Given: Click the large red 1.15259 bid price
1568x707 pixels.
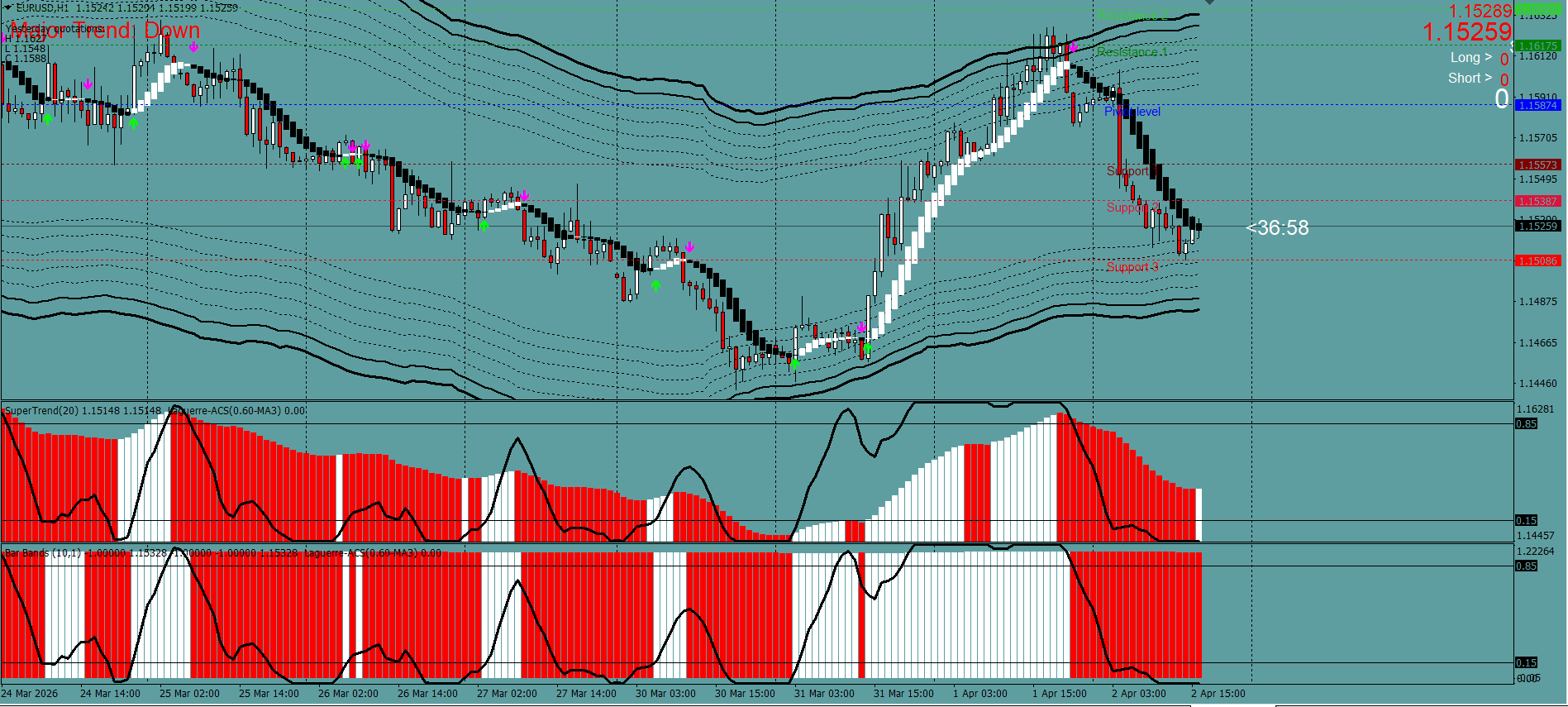Looking at the screenshot, I should [1467, 32].
